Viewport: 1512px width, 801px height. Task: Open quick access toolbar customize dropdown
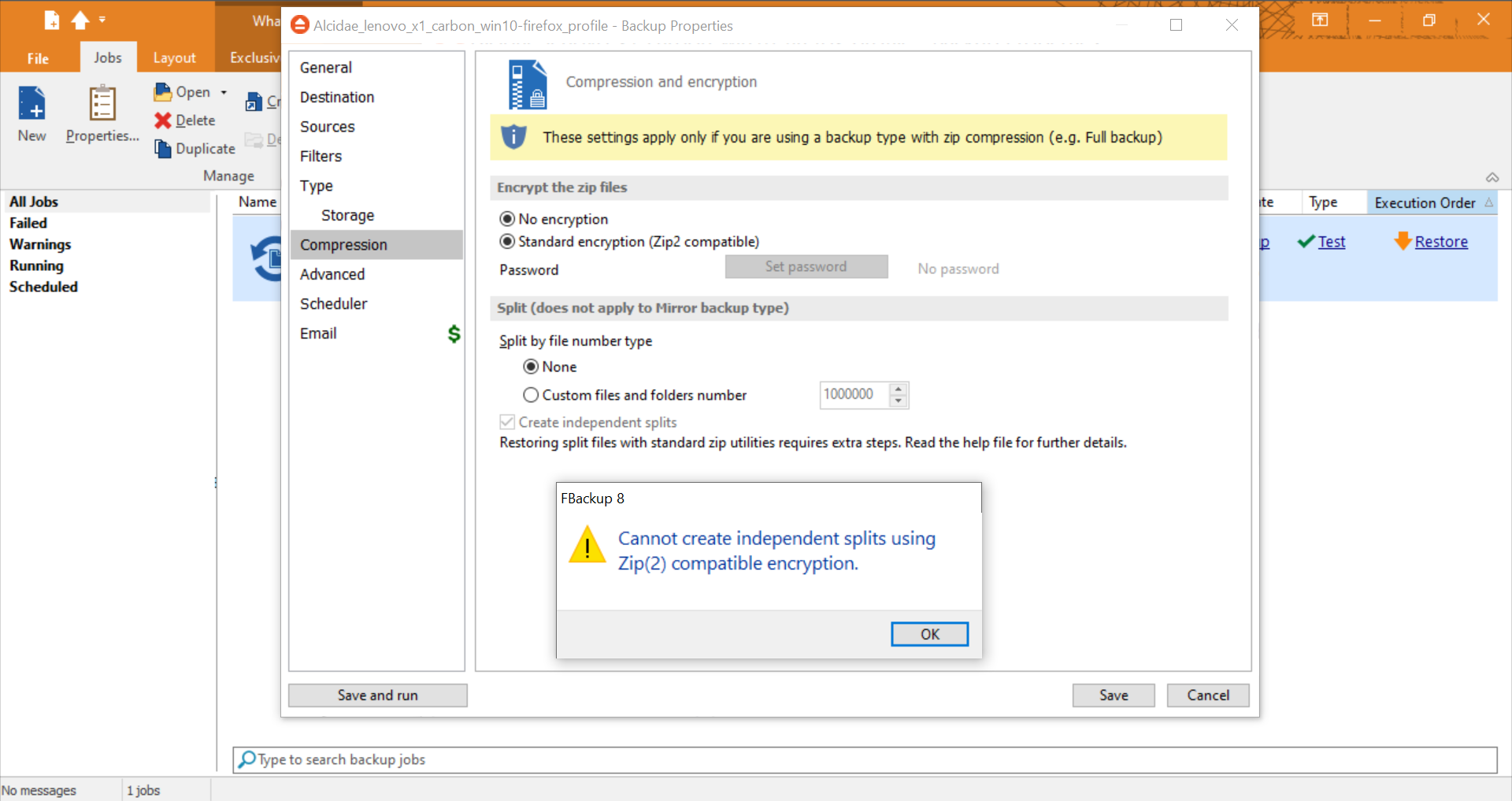pos(102,20)
